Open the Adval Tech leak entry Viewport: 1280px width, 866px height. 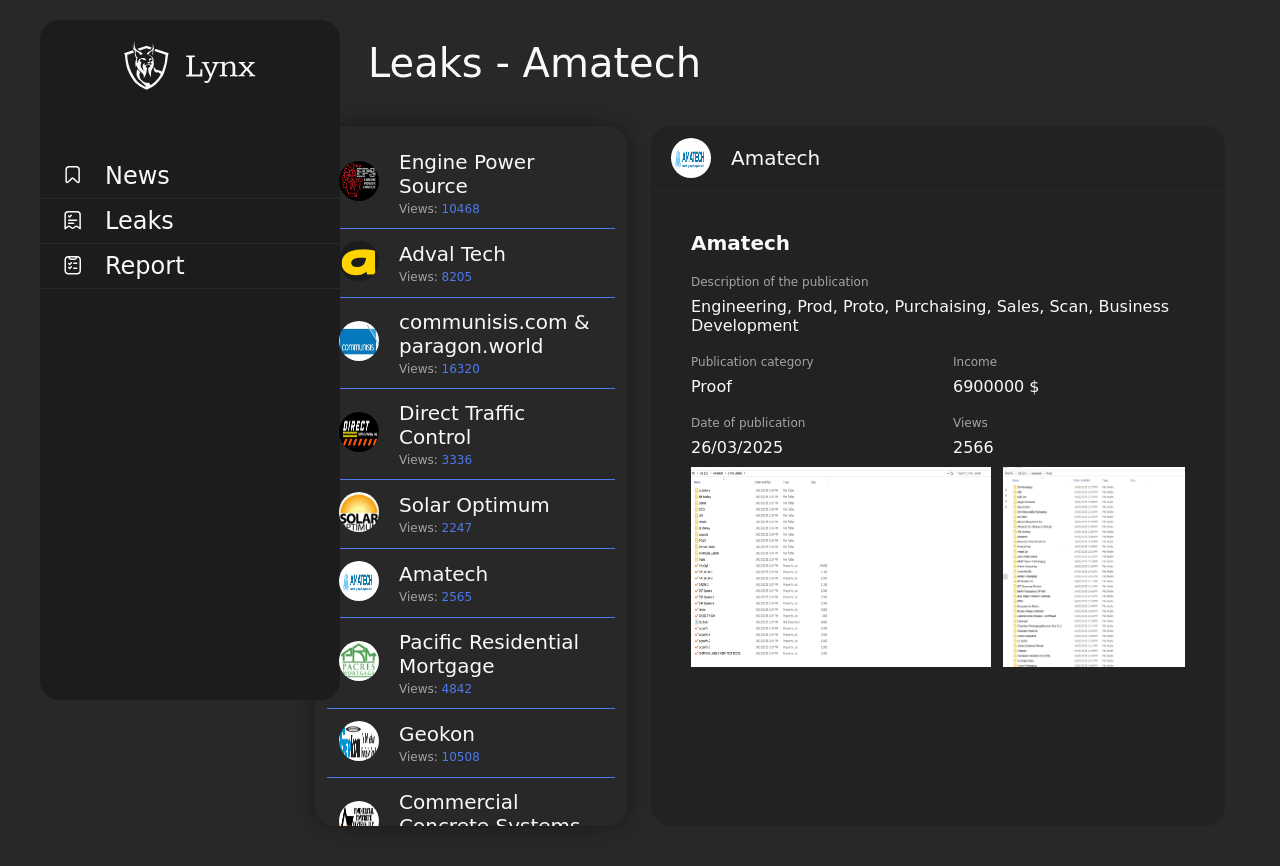coord(471,263)
